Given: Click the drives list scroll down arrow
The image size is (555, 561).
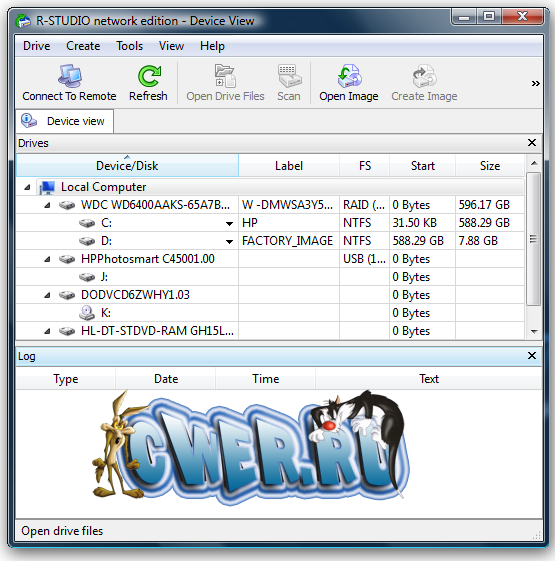Looking at the screenshot, I should coord(534,332).
